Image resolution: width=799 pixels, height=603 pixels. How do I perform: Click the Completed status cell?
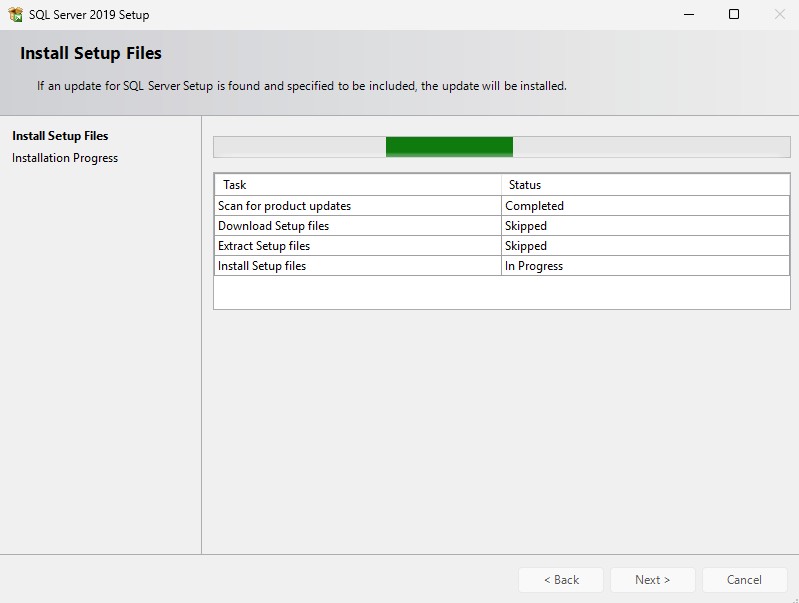click(534, 206)
